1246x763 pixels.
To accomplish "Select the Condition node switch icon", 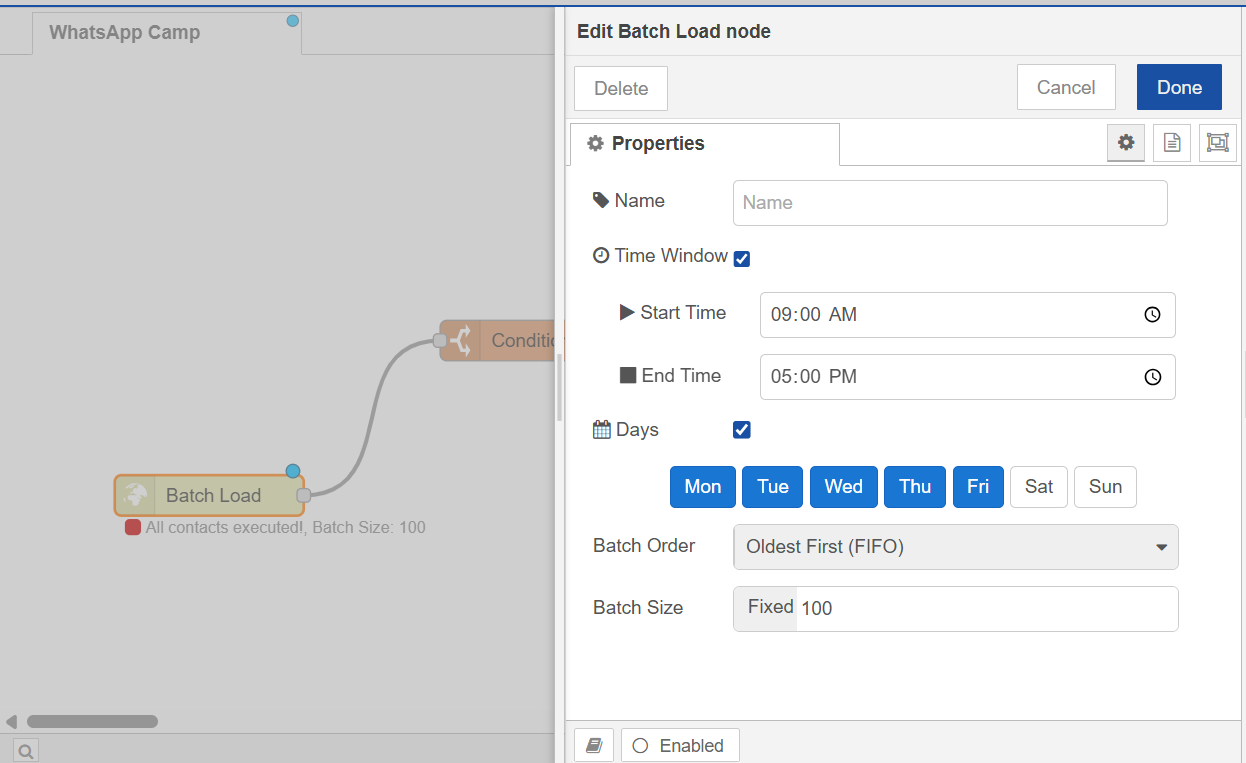I will (x=460, y=341).
